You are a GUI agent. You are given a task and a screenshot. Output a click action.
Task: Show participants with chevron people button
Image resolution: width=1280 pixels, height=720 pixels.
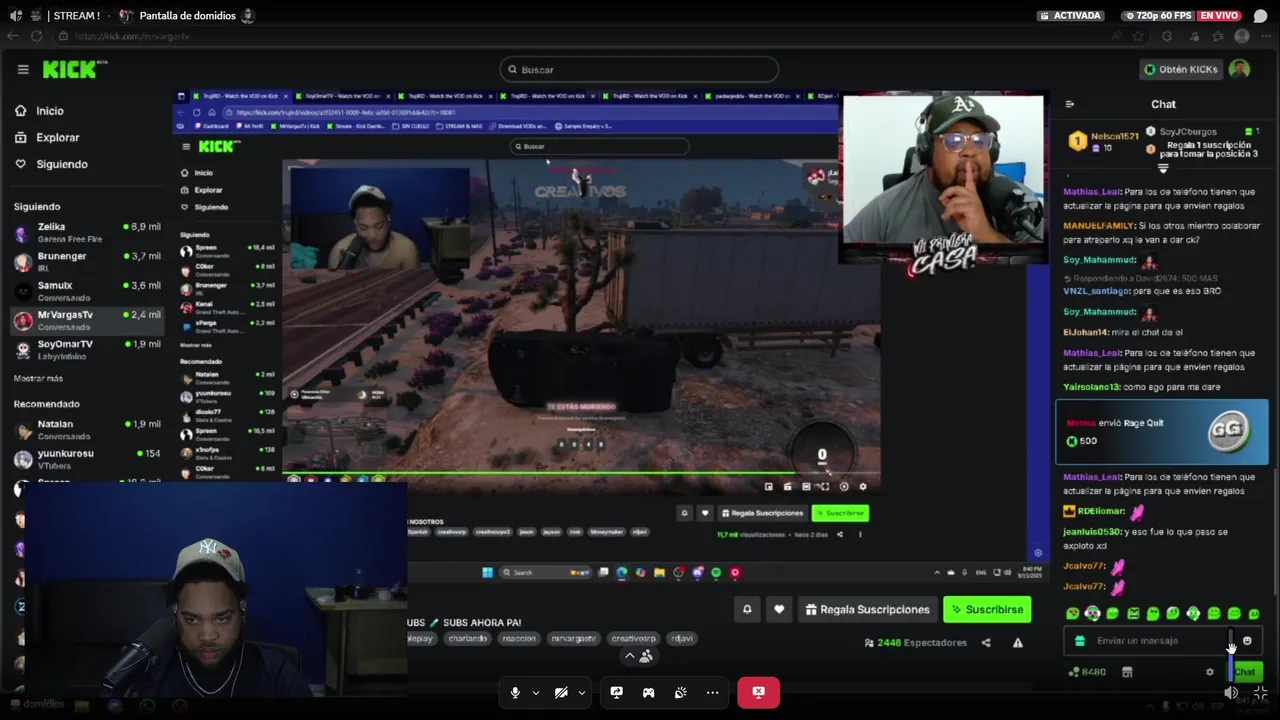pos(639,656)
